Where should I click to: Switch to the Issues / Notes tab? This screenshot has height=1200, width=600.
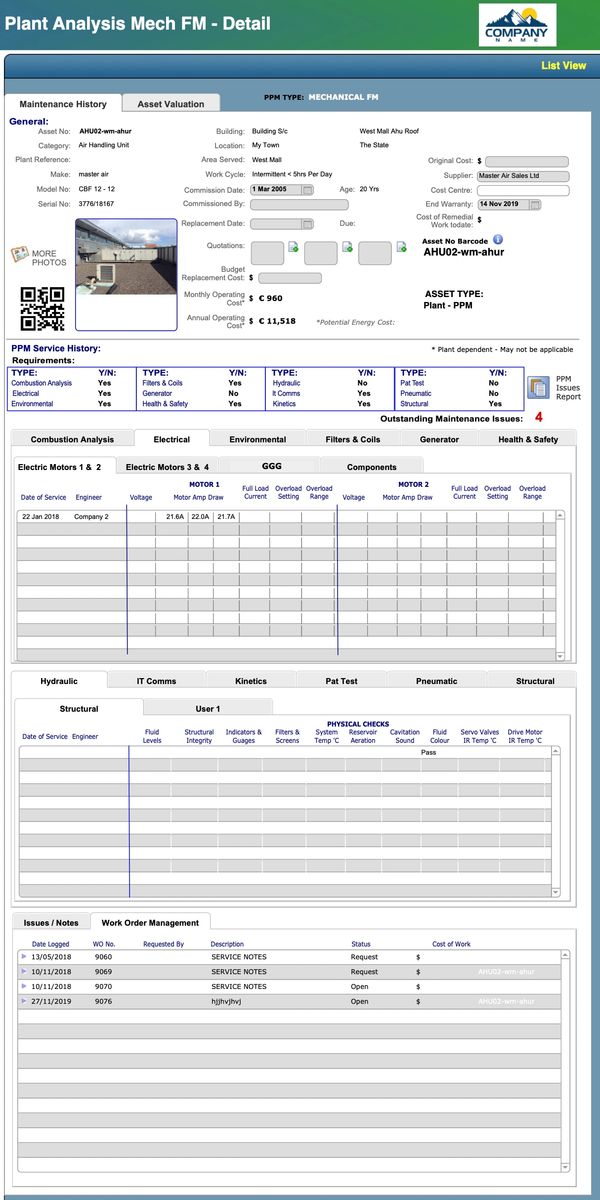coord(51,923)
